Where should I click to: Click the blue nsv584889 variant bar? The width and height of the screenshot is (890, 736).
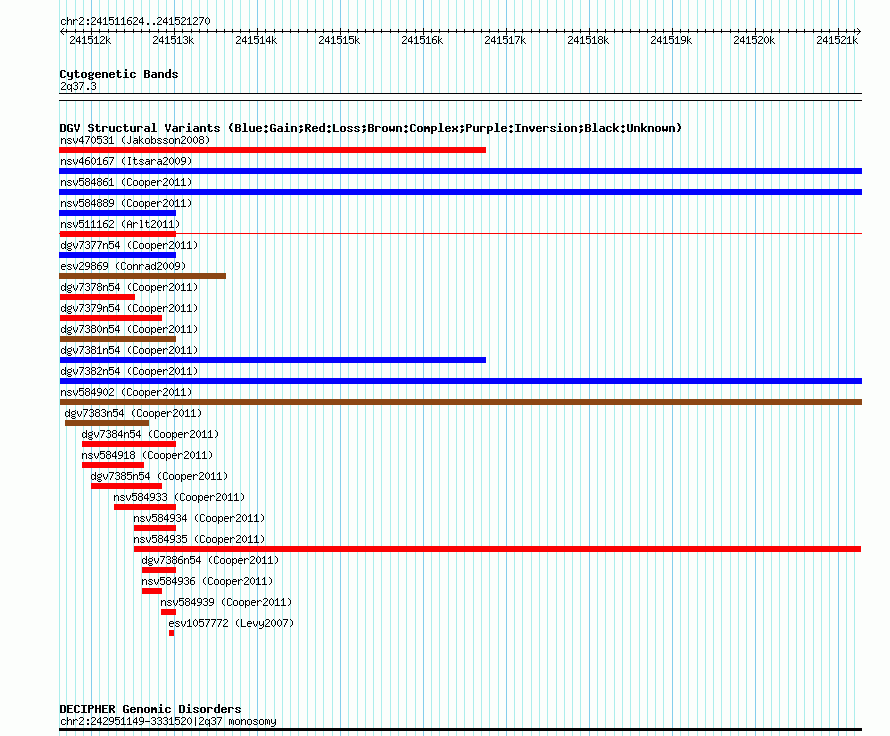coord(117,213)
